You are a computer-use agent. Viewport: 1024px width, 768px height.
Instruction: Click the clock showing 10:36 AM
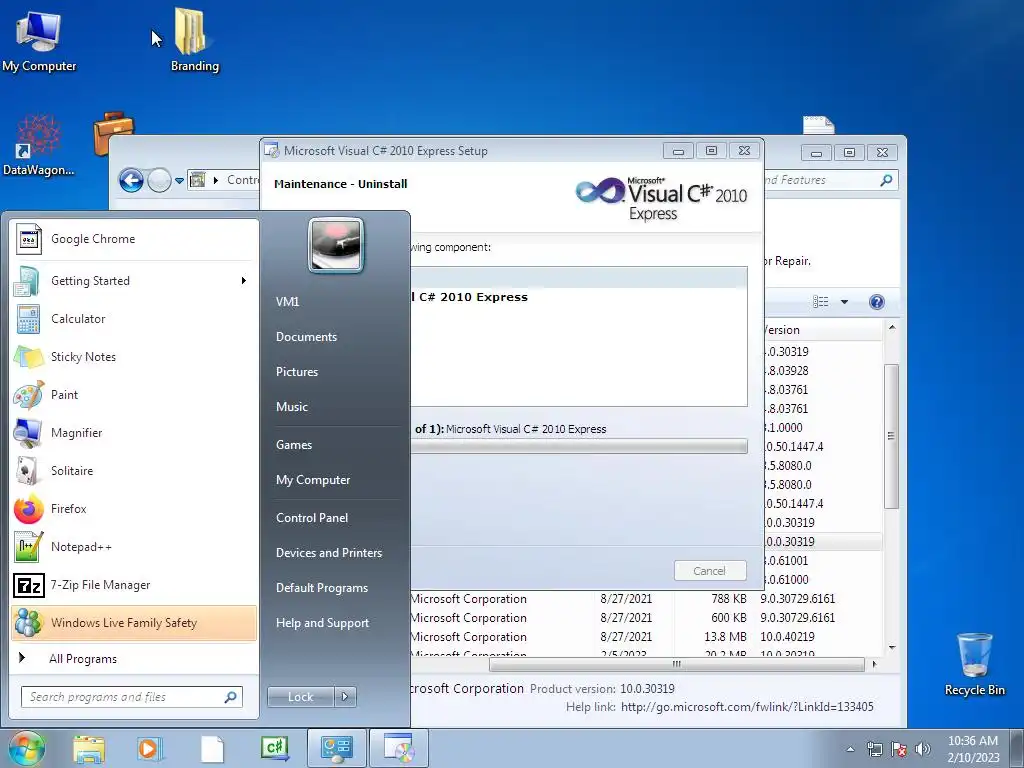click(973, 748)
